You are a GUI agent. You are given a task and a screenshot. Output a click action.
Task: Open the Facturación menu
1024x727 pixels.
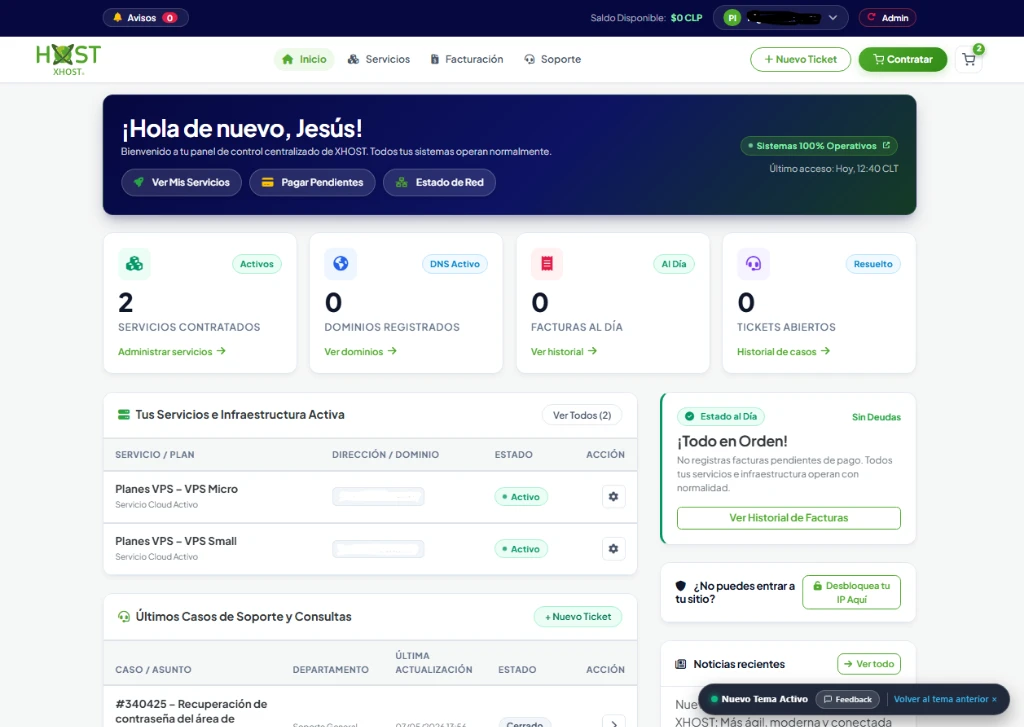coord(467,59)
